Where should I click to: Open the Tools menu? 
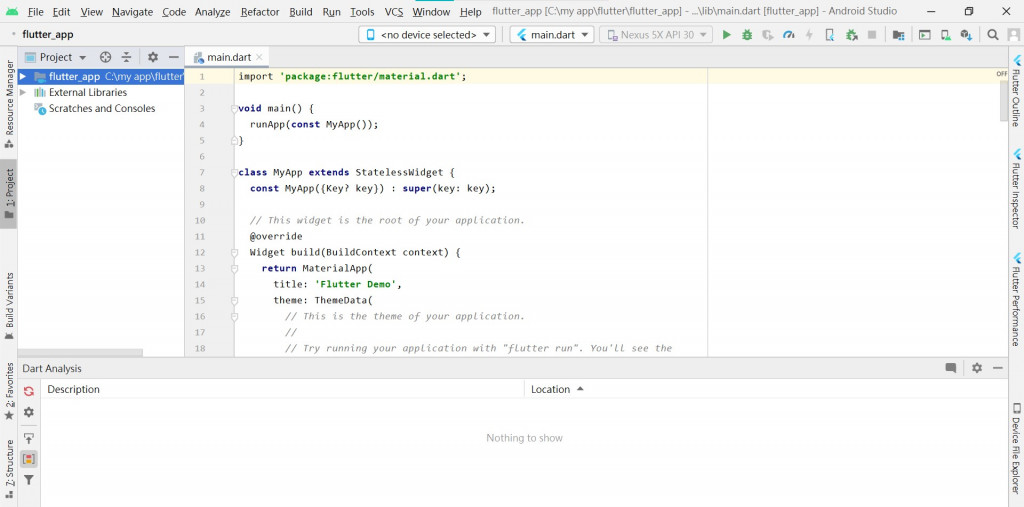[x=362, y=12]
